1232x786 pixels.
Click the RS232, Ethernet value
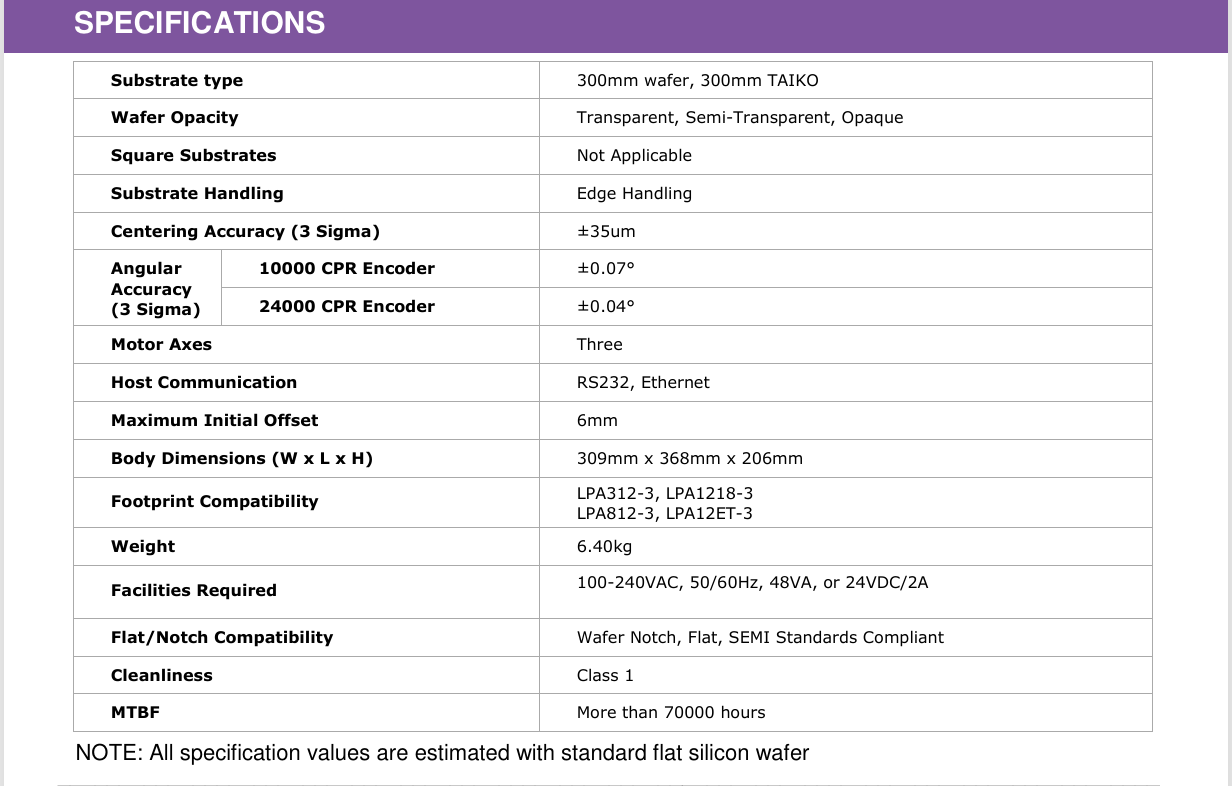pos(643,382)
